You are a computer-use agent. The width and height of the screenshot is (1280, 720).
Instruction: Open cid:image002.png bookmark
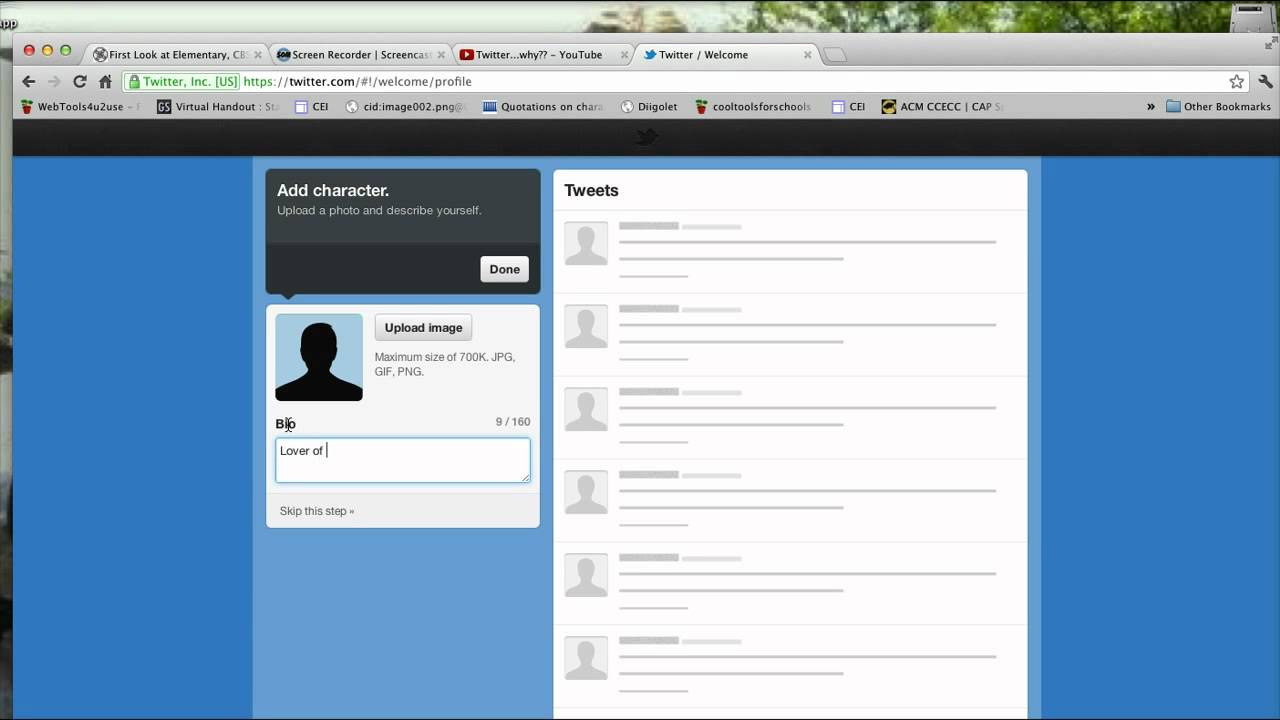point(406,107)
